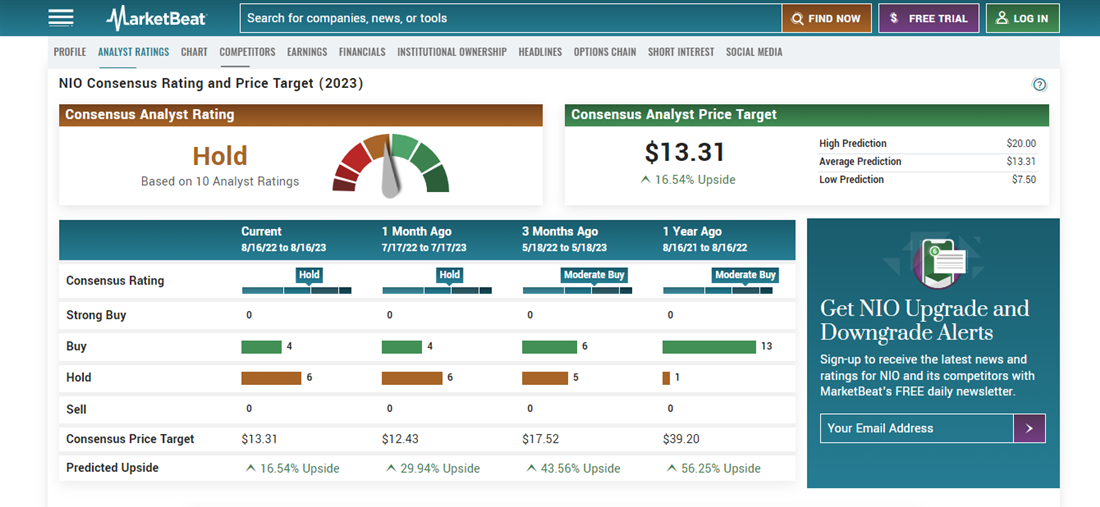Click the Find Now search button

tap(826, 18)
